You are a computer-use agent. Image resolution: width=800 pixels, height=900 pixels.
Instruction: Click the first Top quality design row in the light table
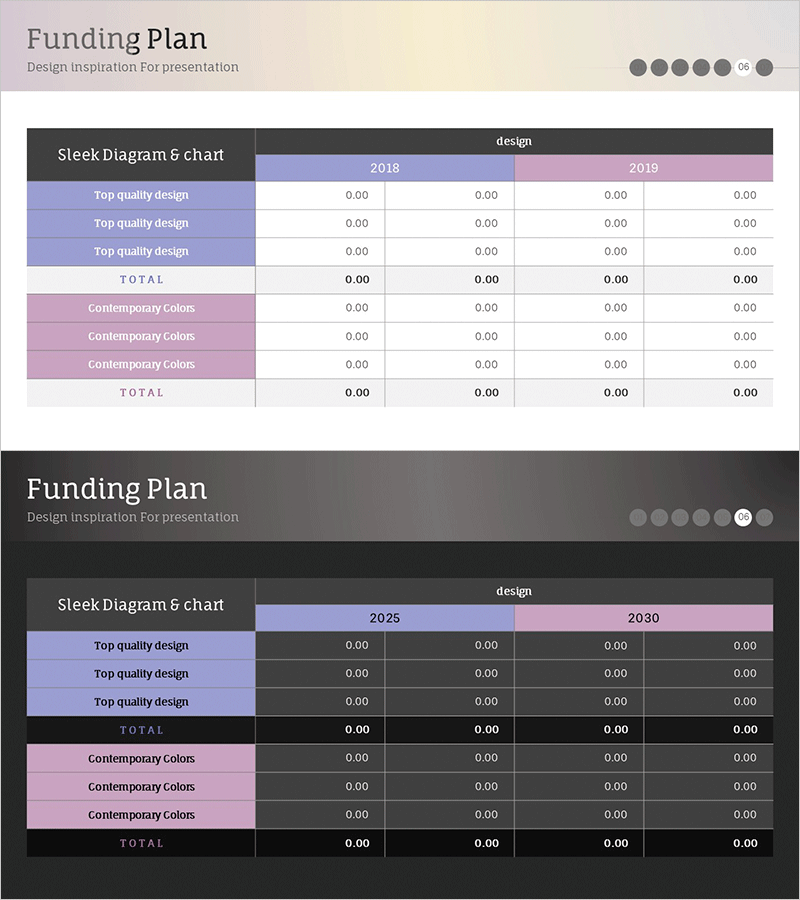click(141, 195)
